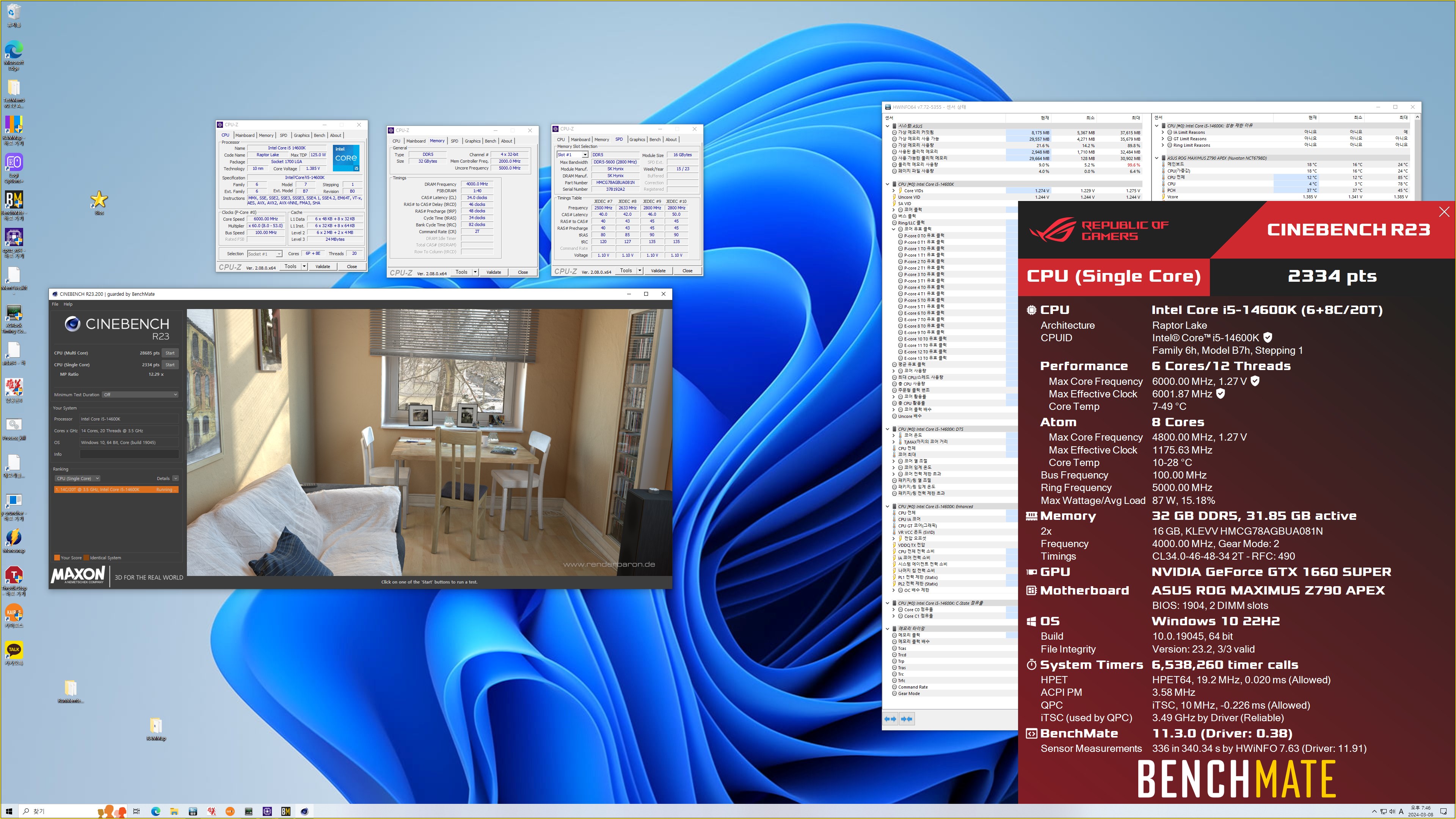Open Minimum Test Duration dropdown in Cinebench

(140, 394)
